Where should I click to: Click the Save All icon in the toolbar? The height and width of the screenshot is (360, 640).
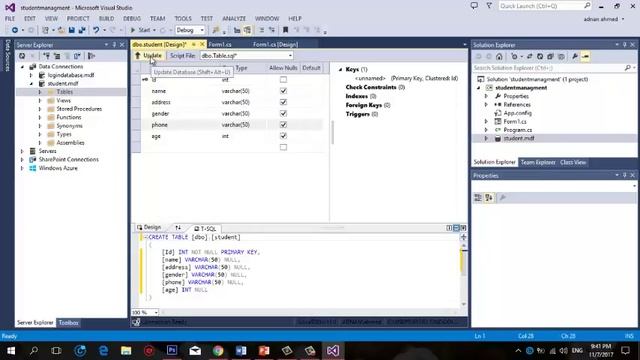82,30
